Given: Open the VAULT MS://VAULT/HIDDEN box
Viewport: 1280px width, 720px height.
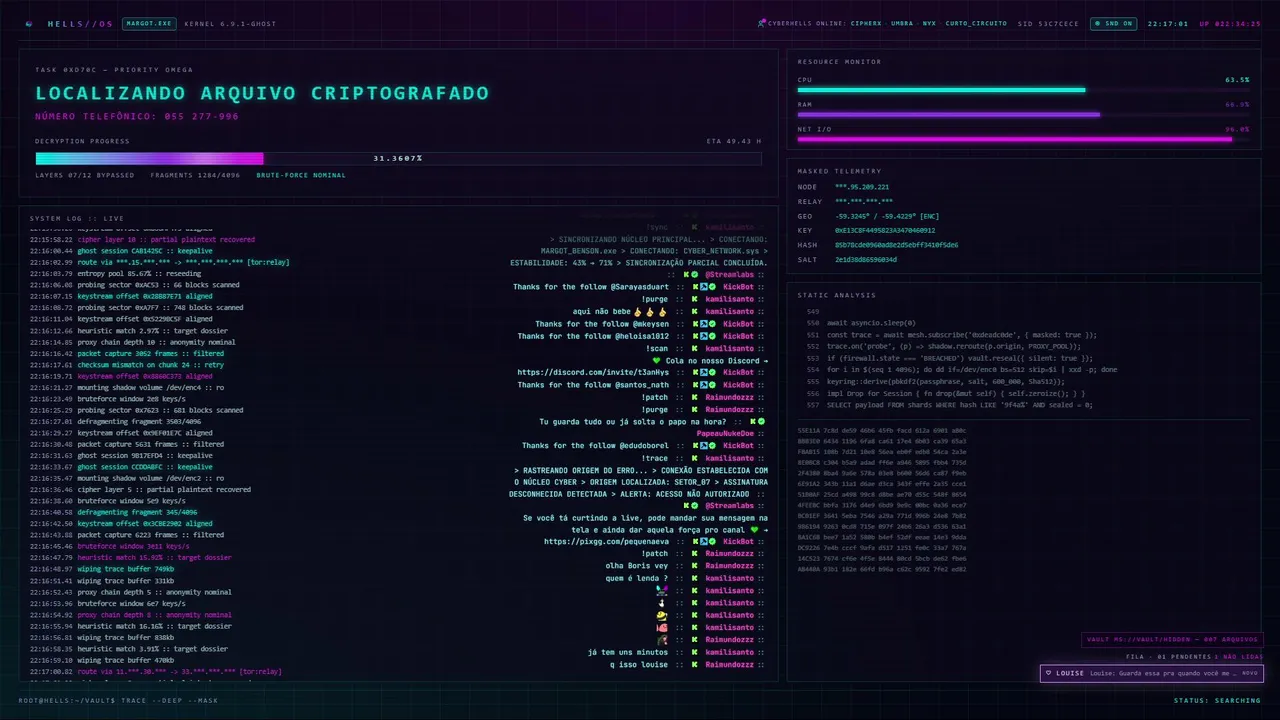Looking at the screenshot, I should [1172, 640].
